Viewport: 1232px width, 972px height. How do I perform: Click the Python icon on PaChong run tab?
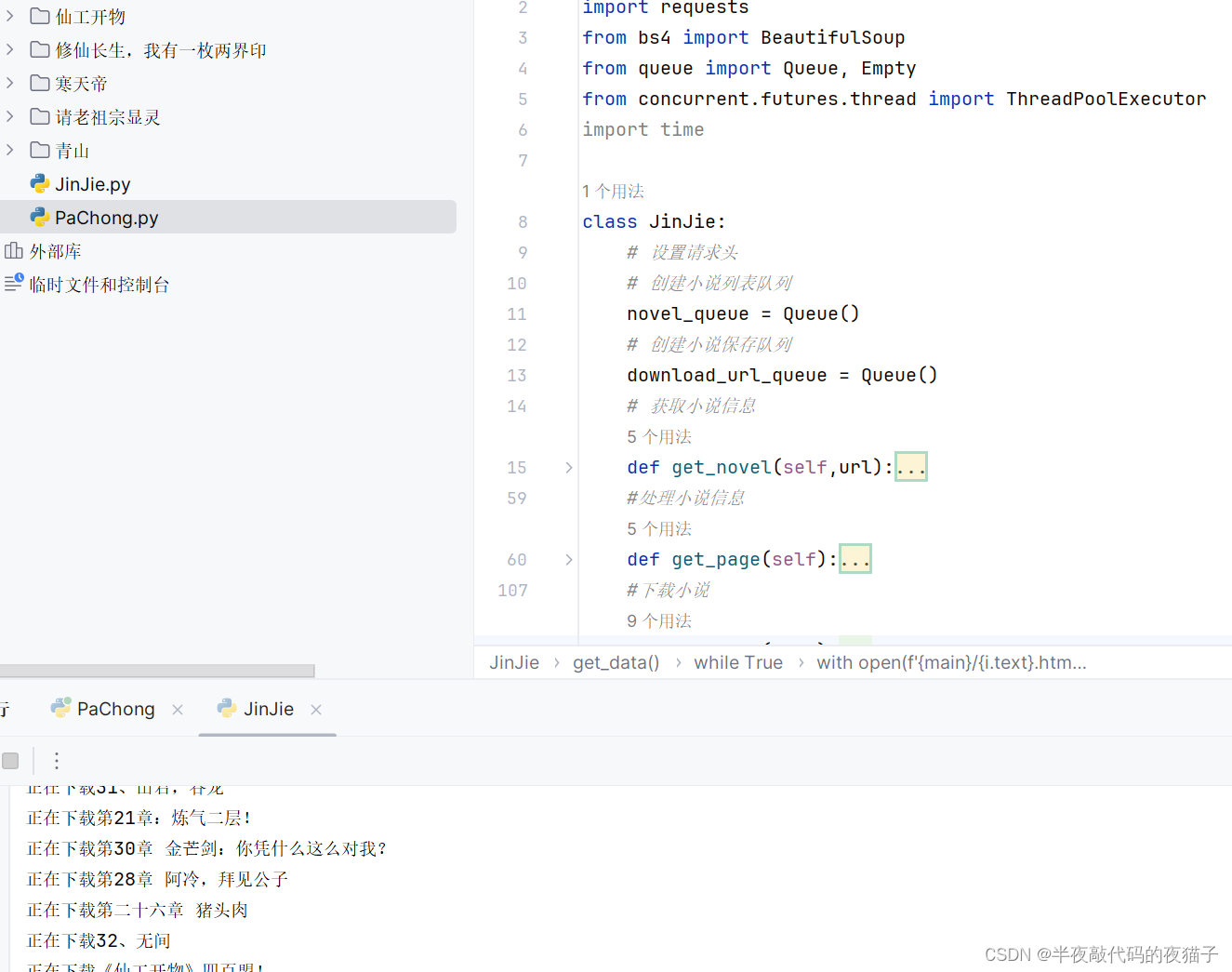60,708
